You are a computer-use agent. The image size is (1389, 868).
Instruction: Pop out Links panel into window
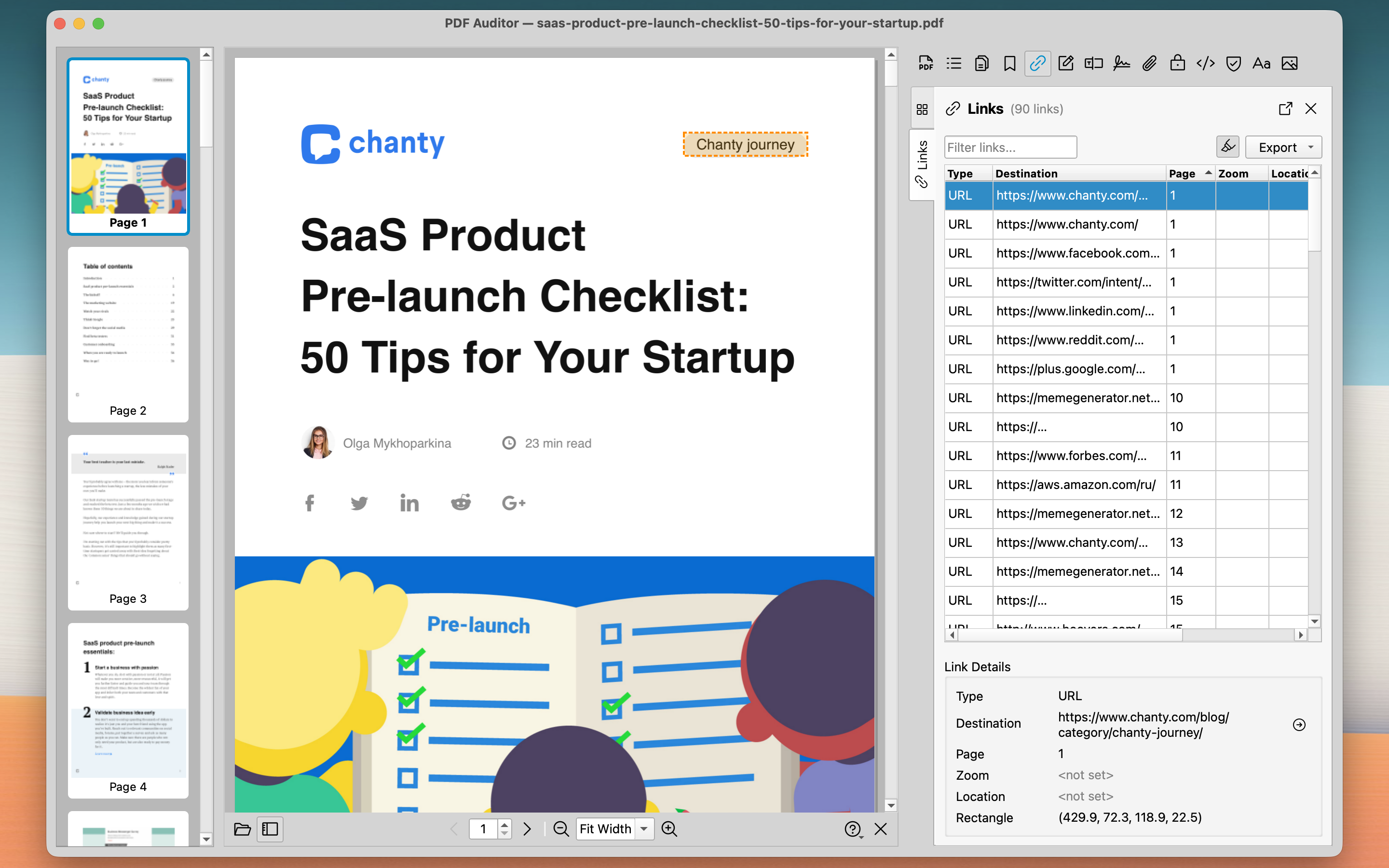(1285, 108)
